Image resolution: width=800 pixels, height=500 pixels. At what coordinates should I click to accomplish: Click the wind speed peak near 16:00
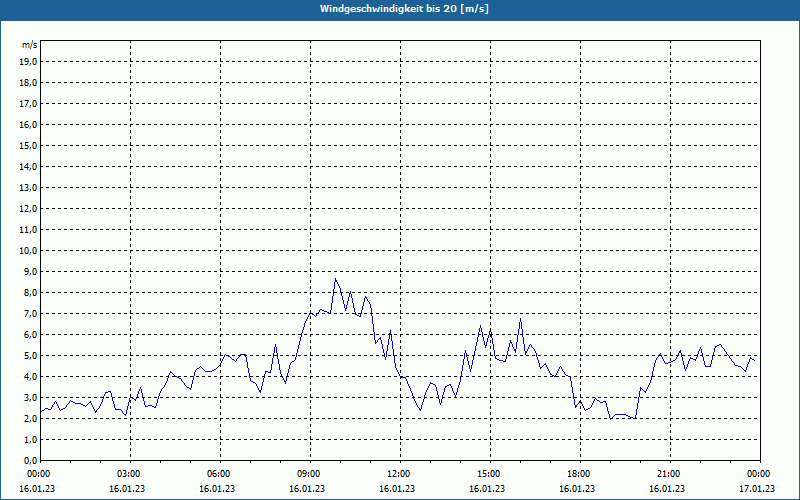point(520,319)
